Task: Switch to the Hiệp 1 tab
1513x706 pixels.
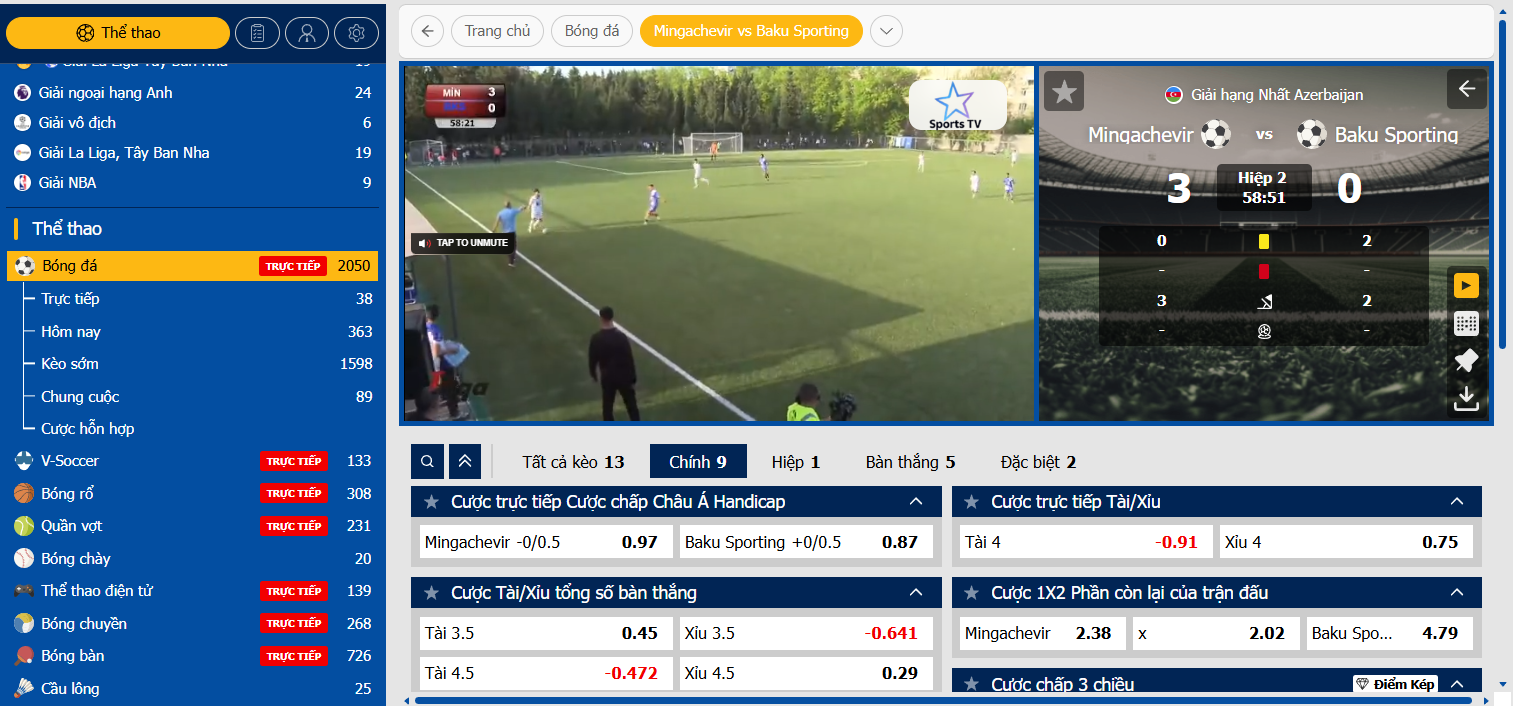Action: click(796, 462)
